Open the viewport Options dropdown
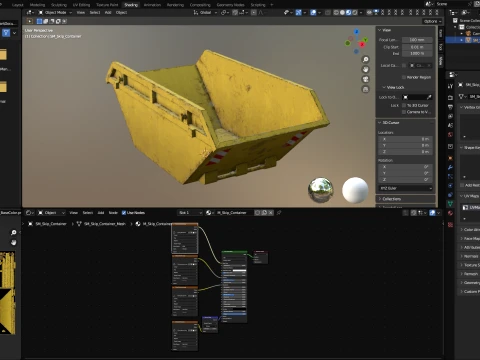The width and height of the screenshot is (480, 360). coord(432,21)
